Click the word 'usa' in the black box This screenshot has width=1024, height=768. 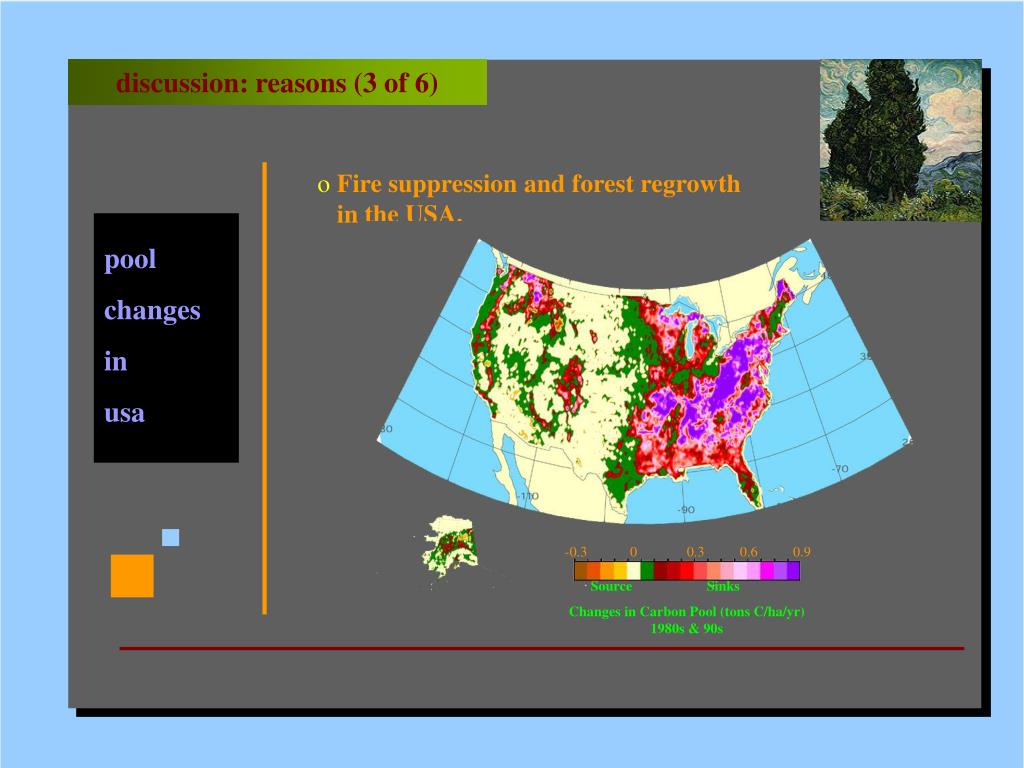[x=124, y=413]
